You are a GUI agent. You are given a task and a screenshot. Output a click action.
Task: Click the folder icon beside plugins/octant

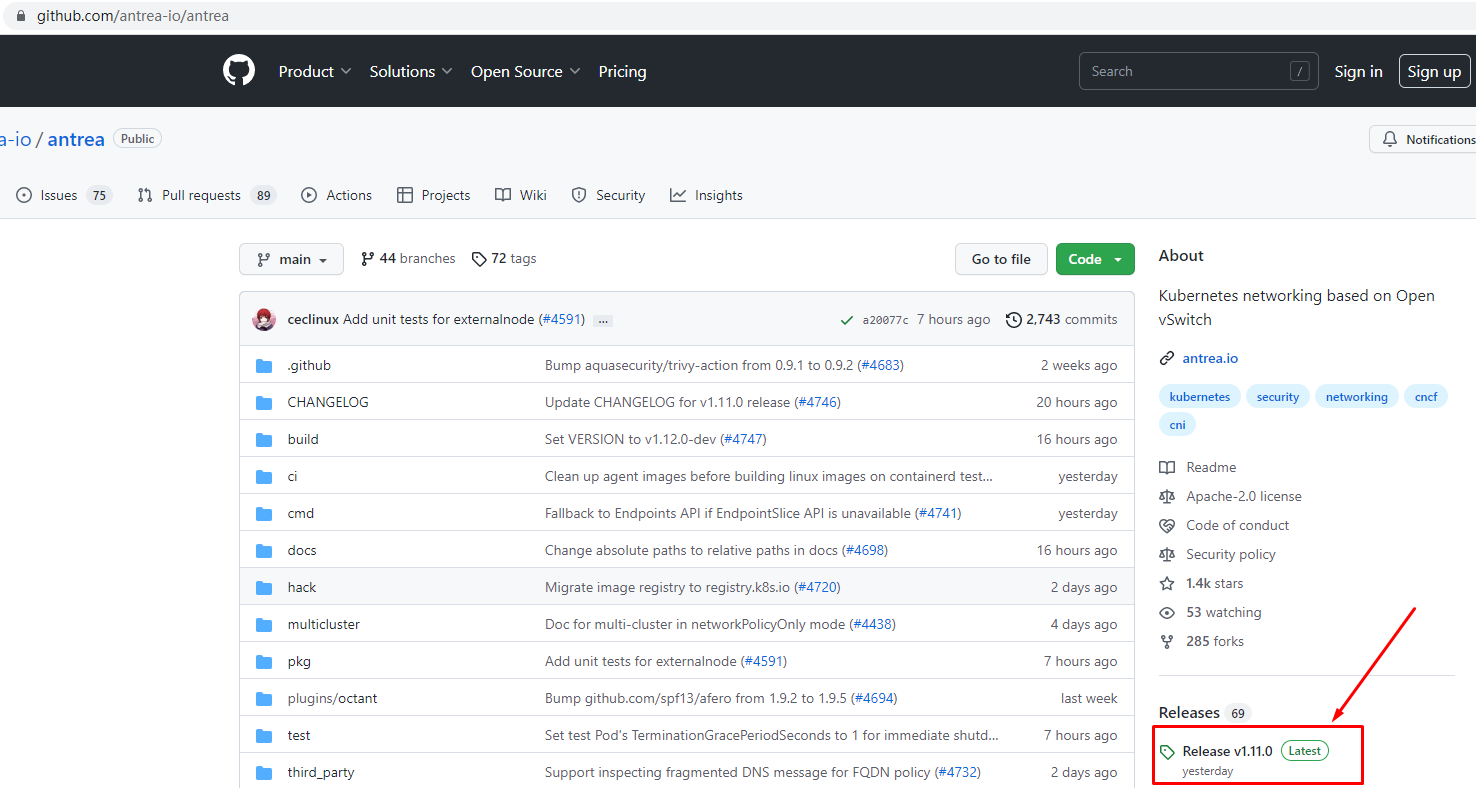tap(264, 699)
